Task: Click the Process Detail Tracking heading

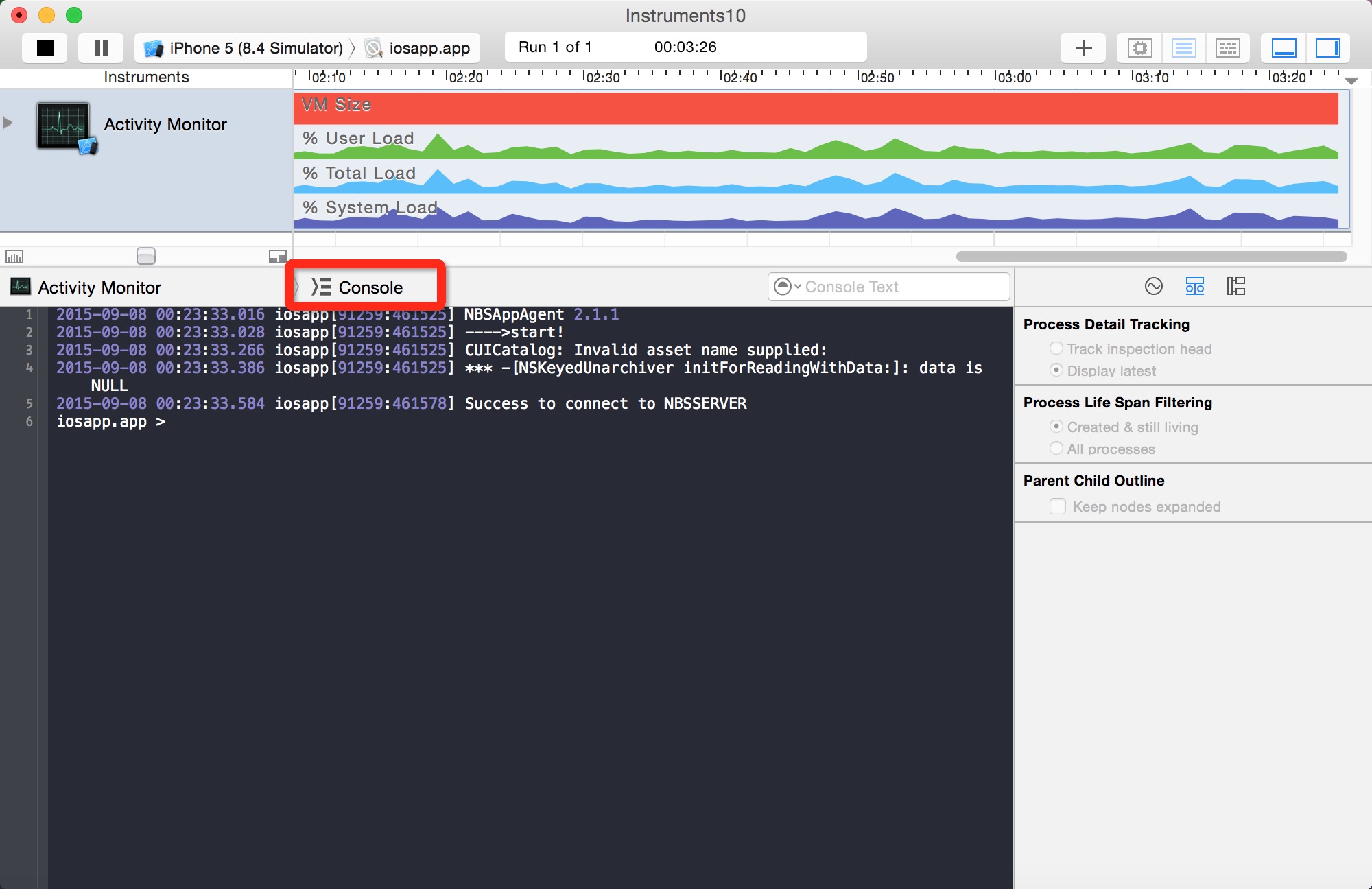Action: pos(1106,324)
